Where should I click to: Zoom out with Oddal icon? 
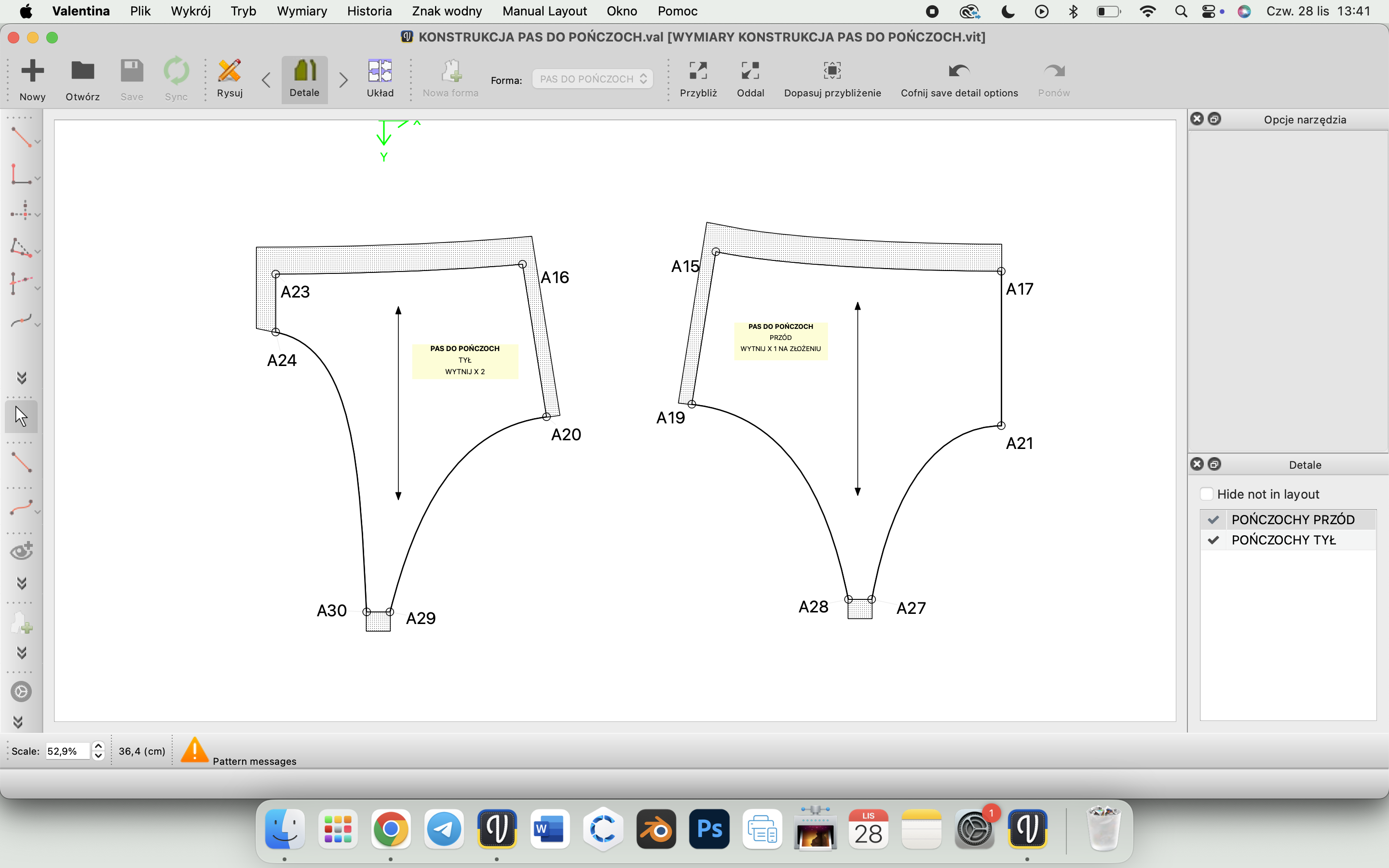click(750, 71)
